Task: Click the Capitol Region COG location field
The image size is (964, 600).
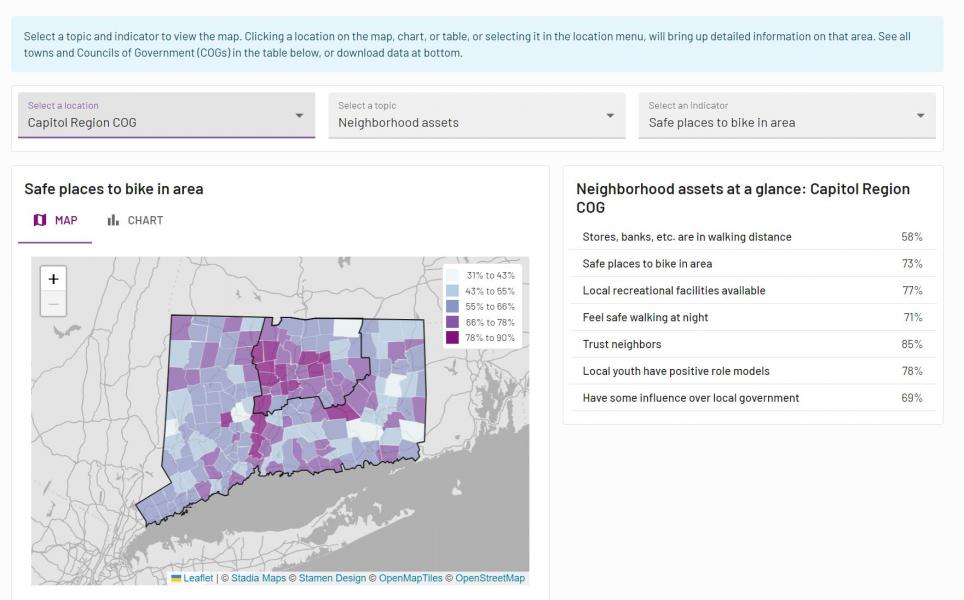Action: tap(166, 116)
